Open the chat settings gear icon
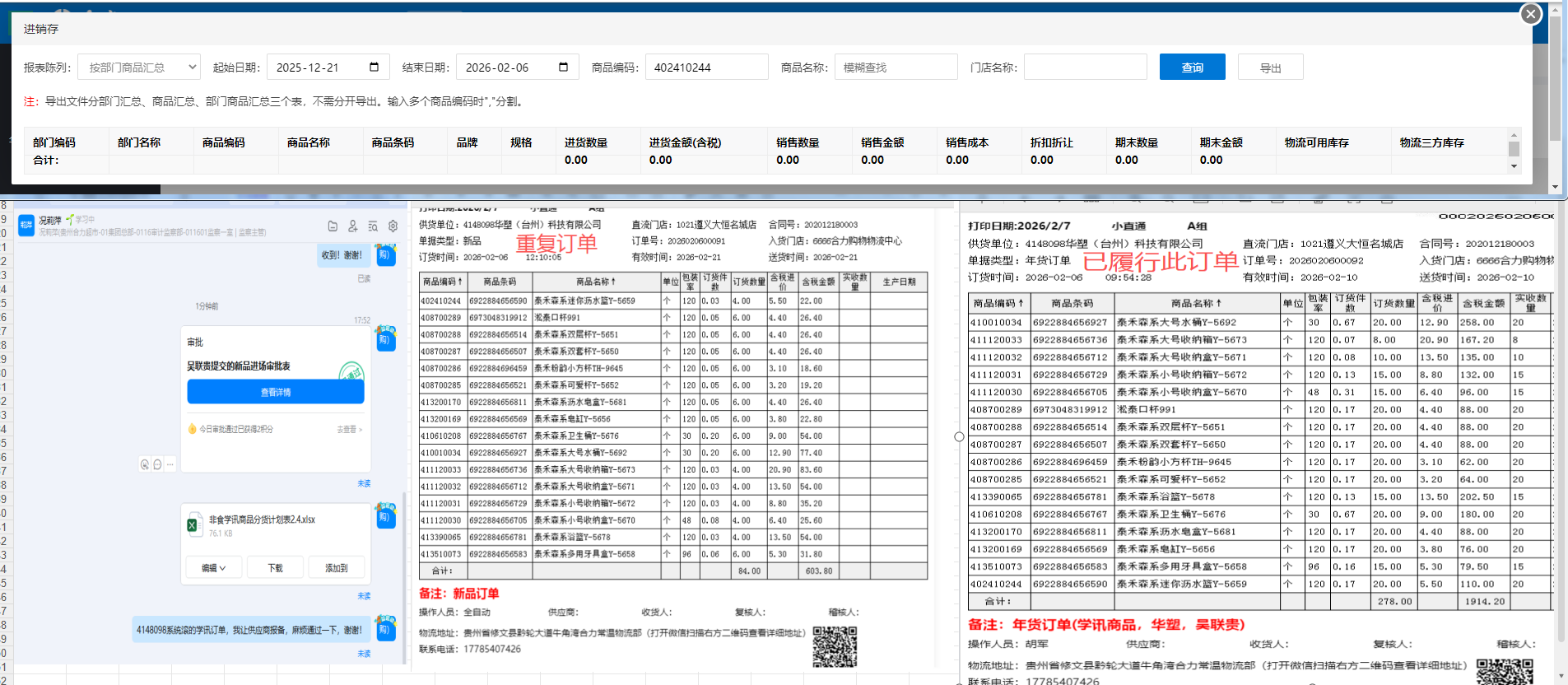Screen dimensions: 1568x685 (x=393, y=226)
